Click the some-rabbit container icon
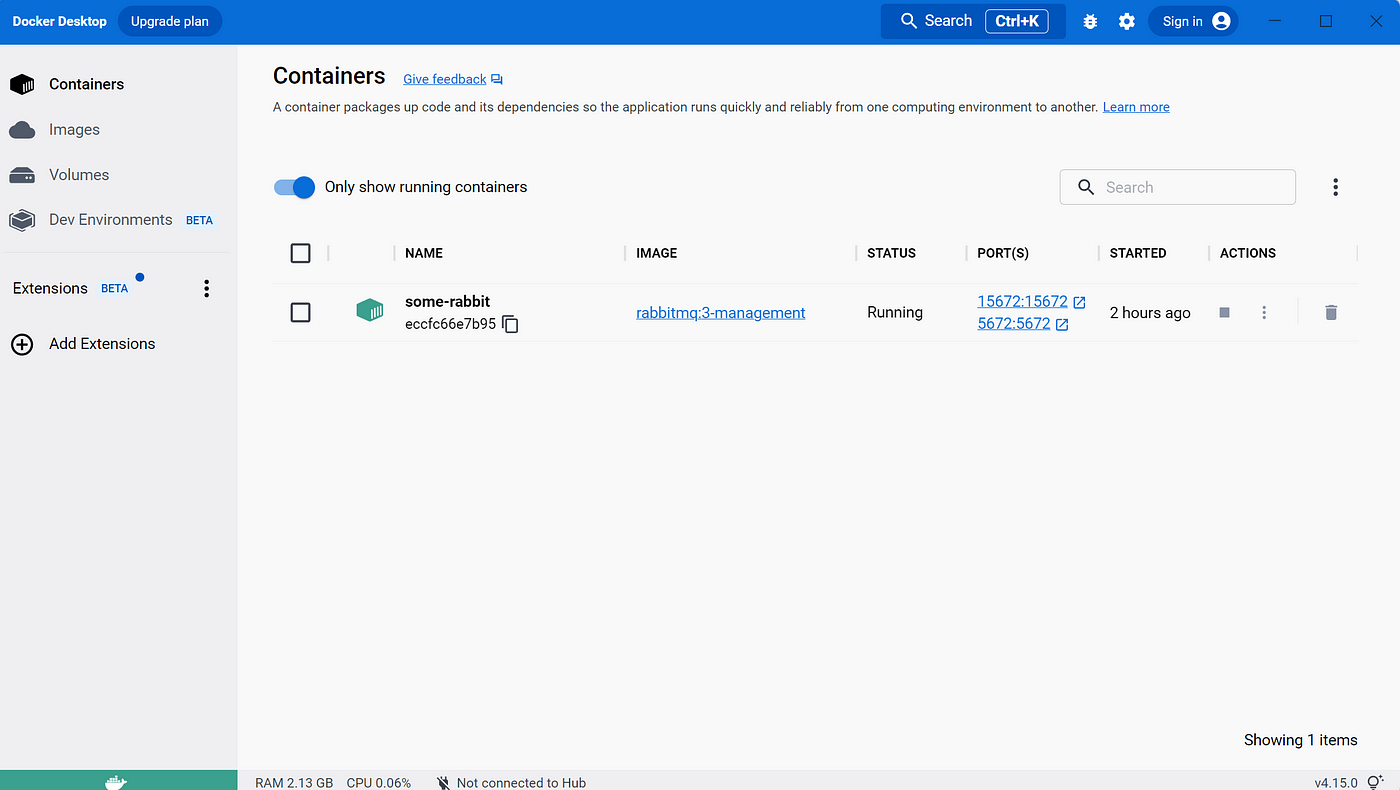 point(370,311)
